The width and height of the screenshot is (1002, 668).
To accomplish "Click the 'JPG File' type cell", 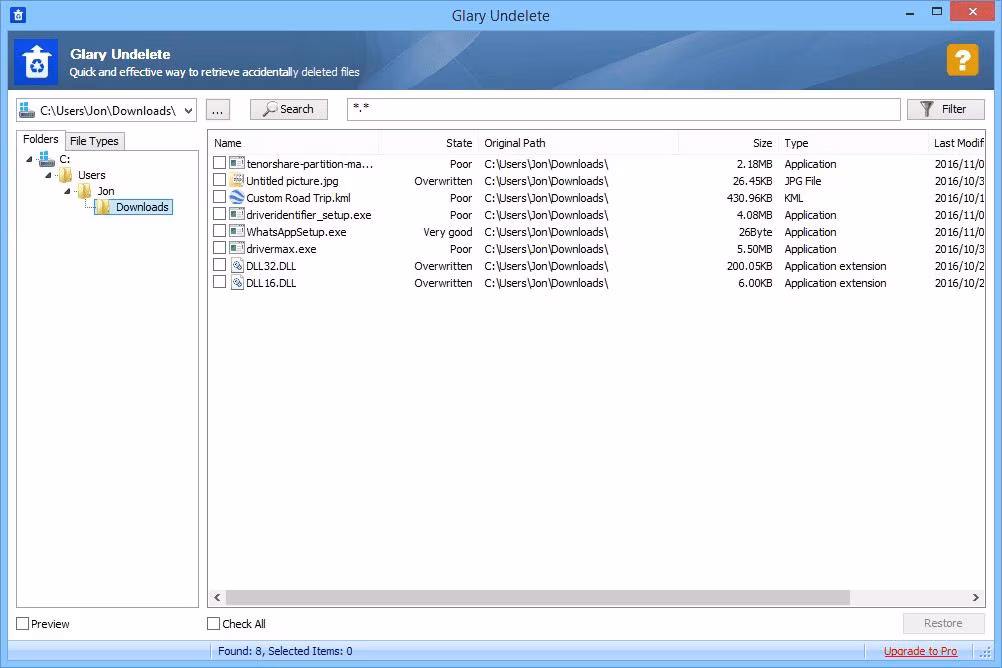I will pyautogui.click(x=803, y=181).
